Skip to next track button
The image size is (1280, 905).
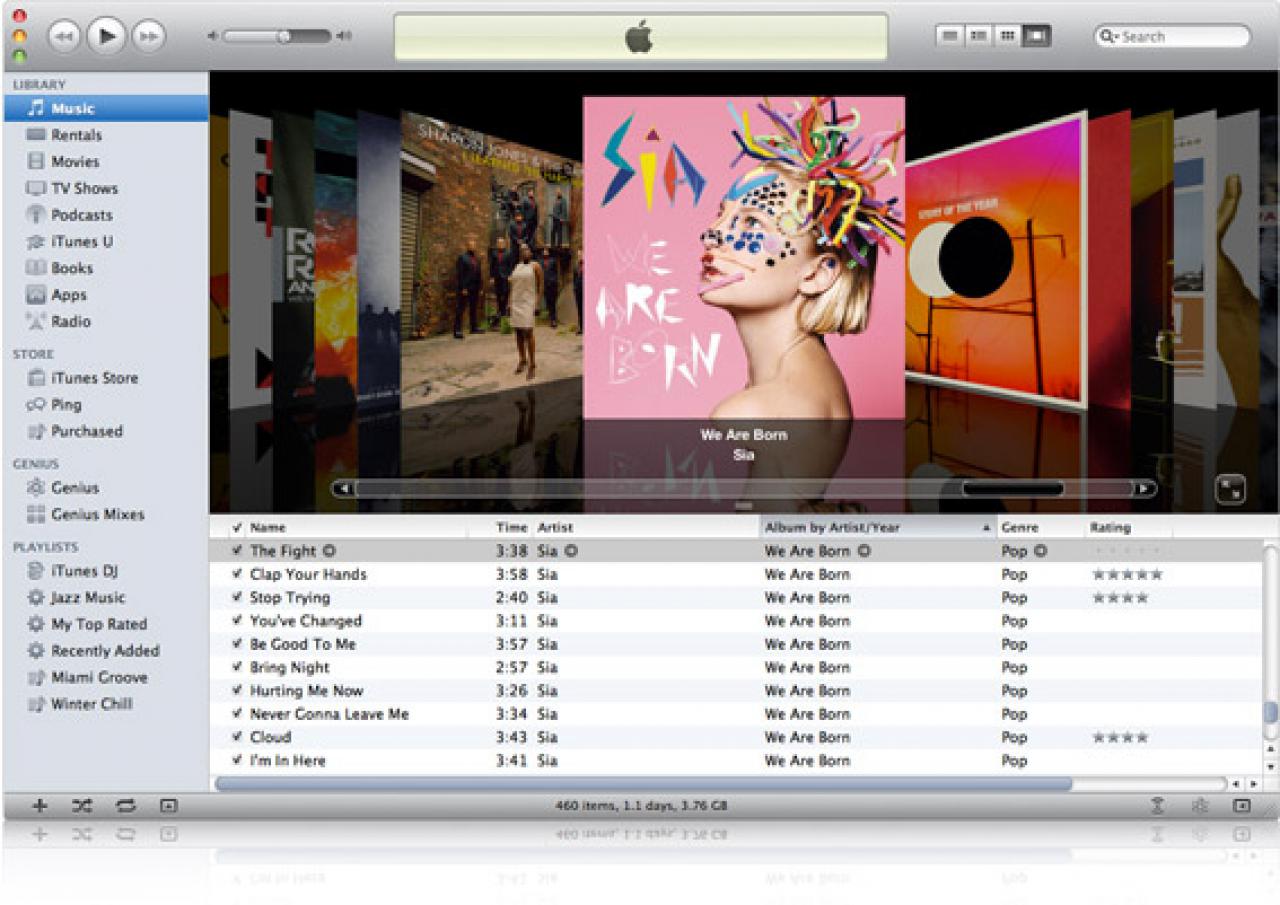pyautogui.click(x=149, y=37)
